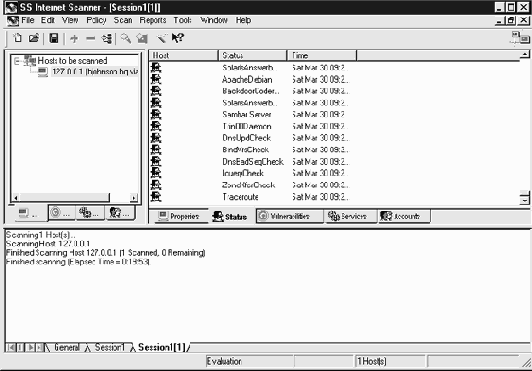Click the minus Remove host toolbar icon
The width and height of the screenshot is (532, 371).
pos(90,39)
